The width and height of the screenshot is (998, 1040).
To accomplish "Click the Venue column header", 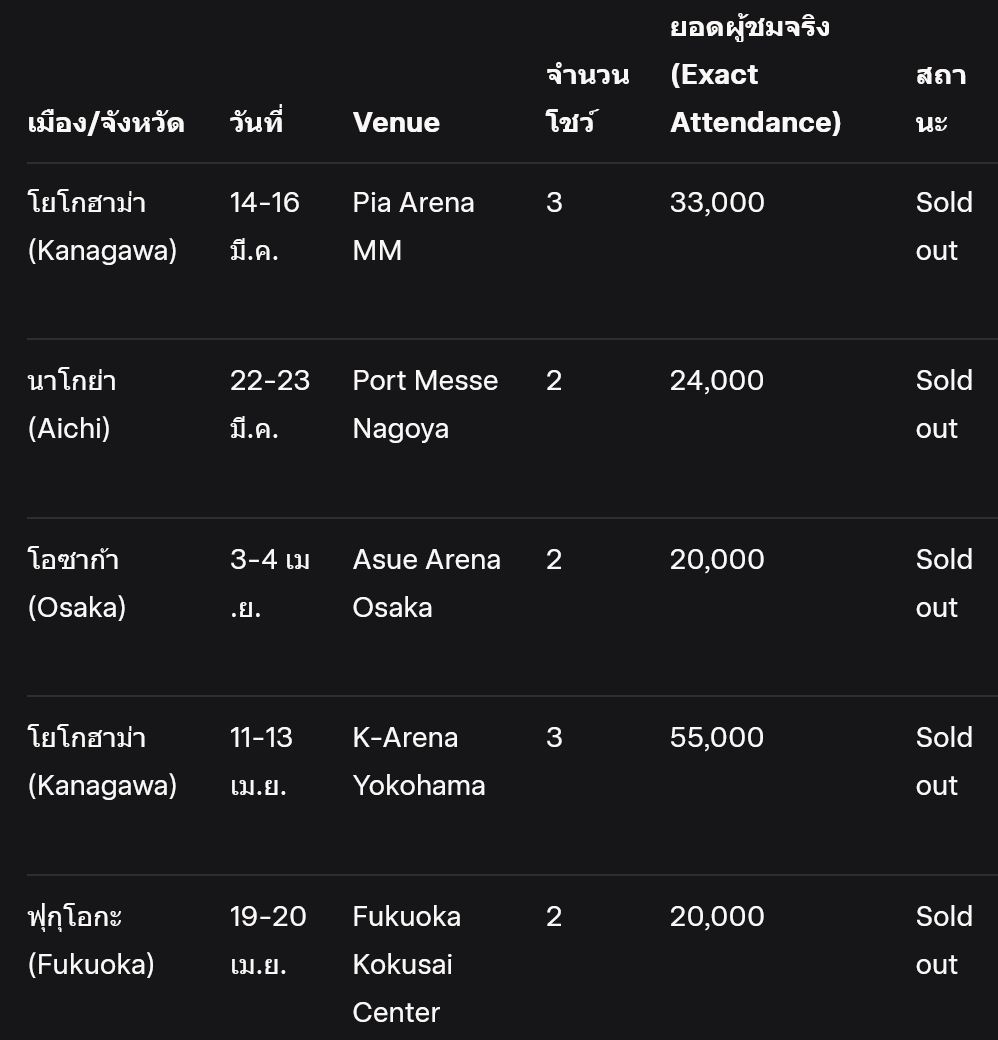I will pyautogui.click(x=396, y=123).
